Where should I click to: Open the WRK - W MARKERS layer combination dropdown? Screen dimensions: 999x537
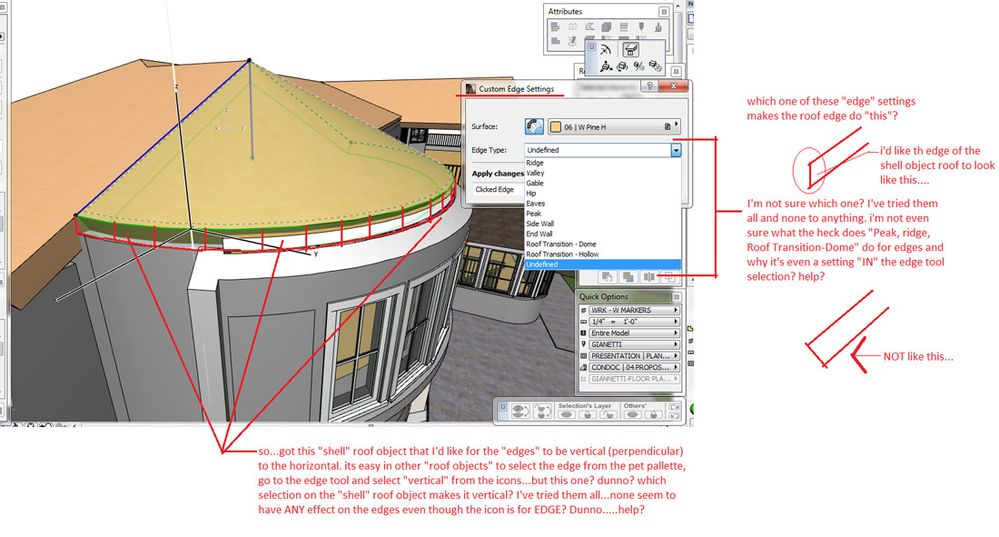(x=634, y=310)
